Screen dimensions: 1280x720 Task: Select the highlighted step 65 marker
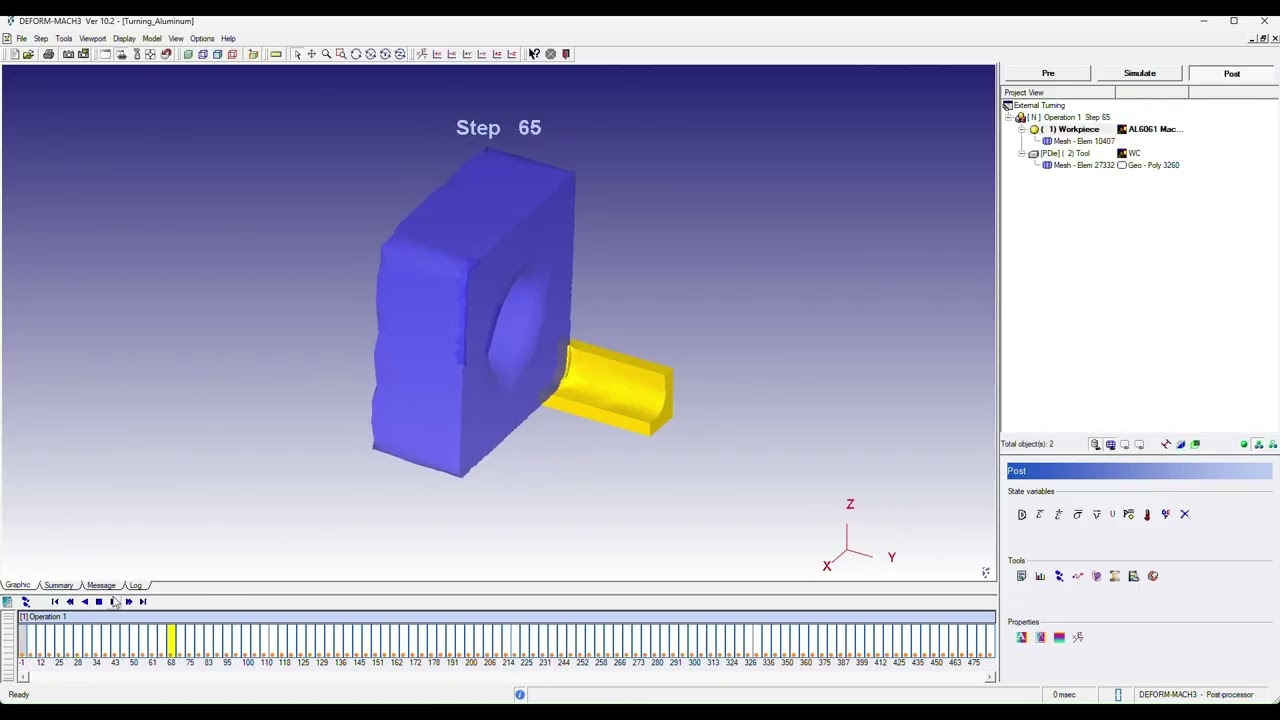tap(171, 640)
